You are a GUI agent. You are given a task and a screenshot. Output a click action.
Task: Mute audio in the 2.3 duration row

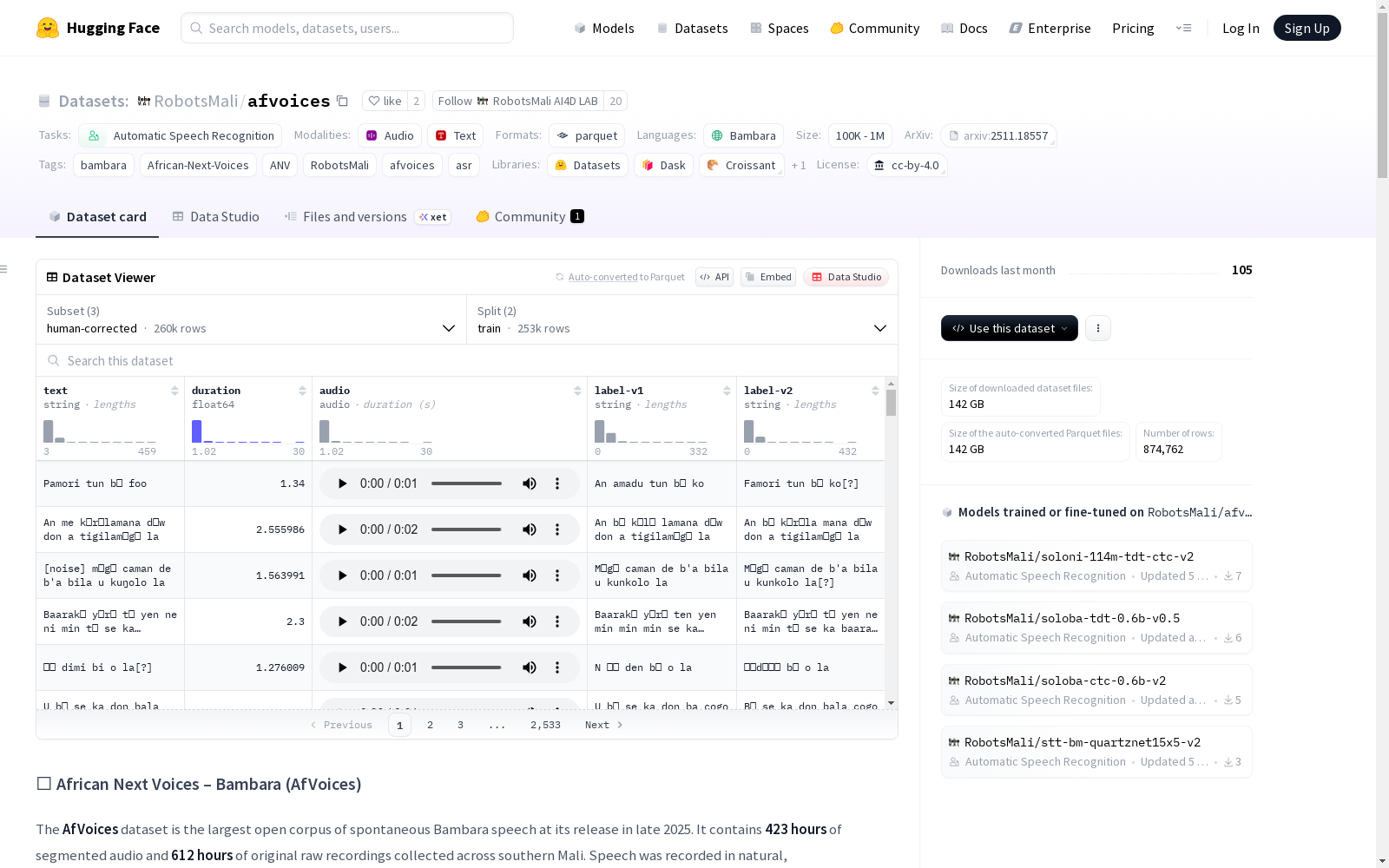coord(529,621)
